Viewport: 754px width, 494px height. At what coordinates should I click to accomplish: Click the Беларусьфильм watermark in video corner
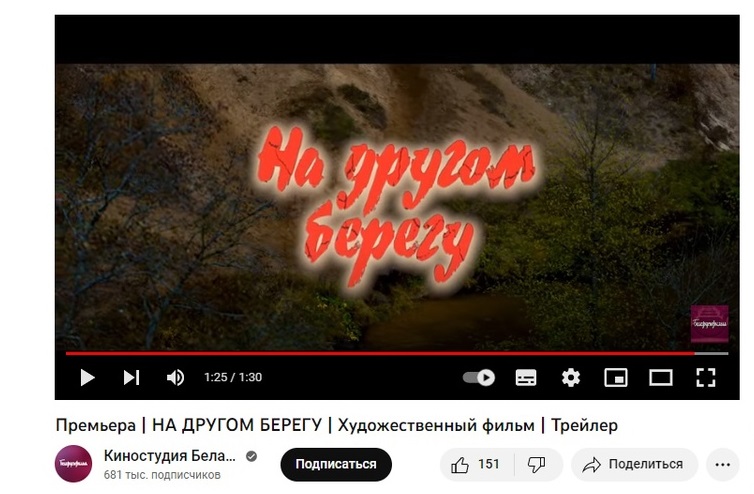(709, 324)
